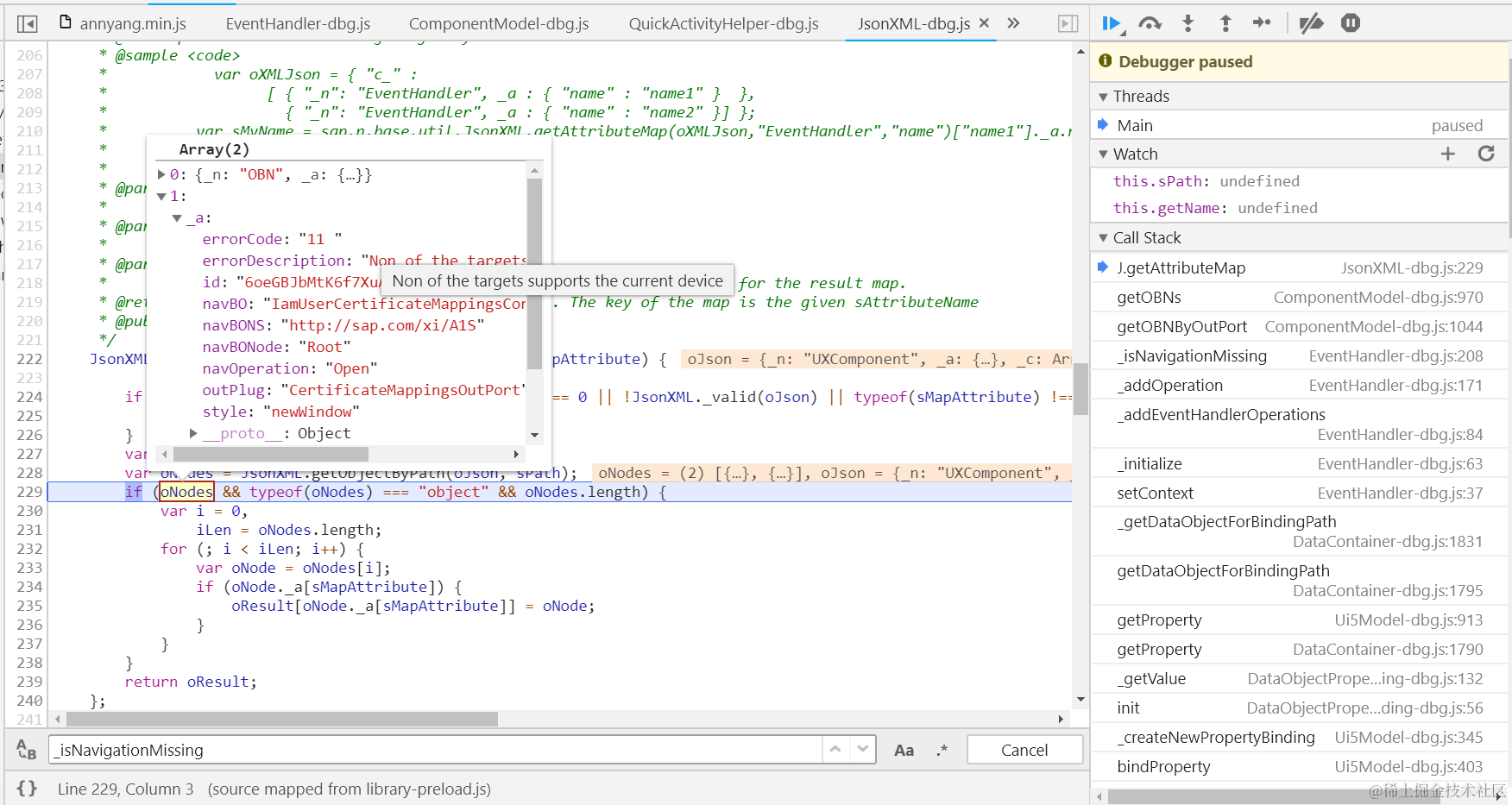This screenshot has width=1512, height=805.
Task: Jump to next search result
Action: coord(862,749)
